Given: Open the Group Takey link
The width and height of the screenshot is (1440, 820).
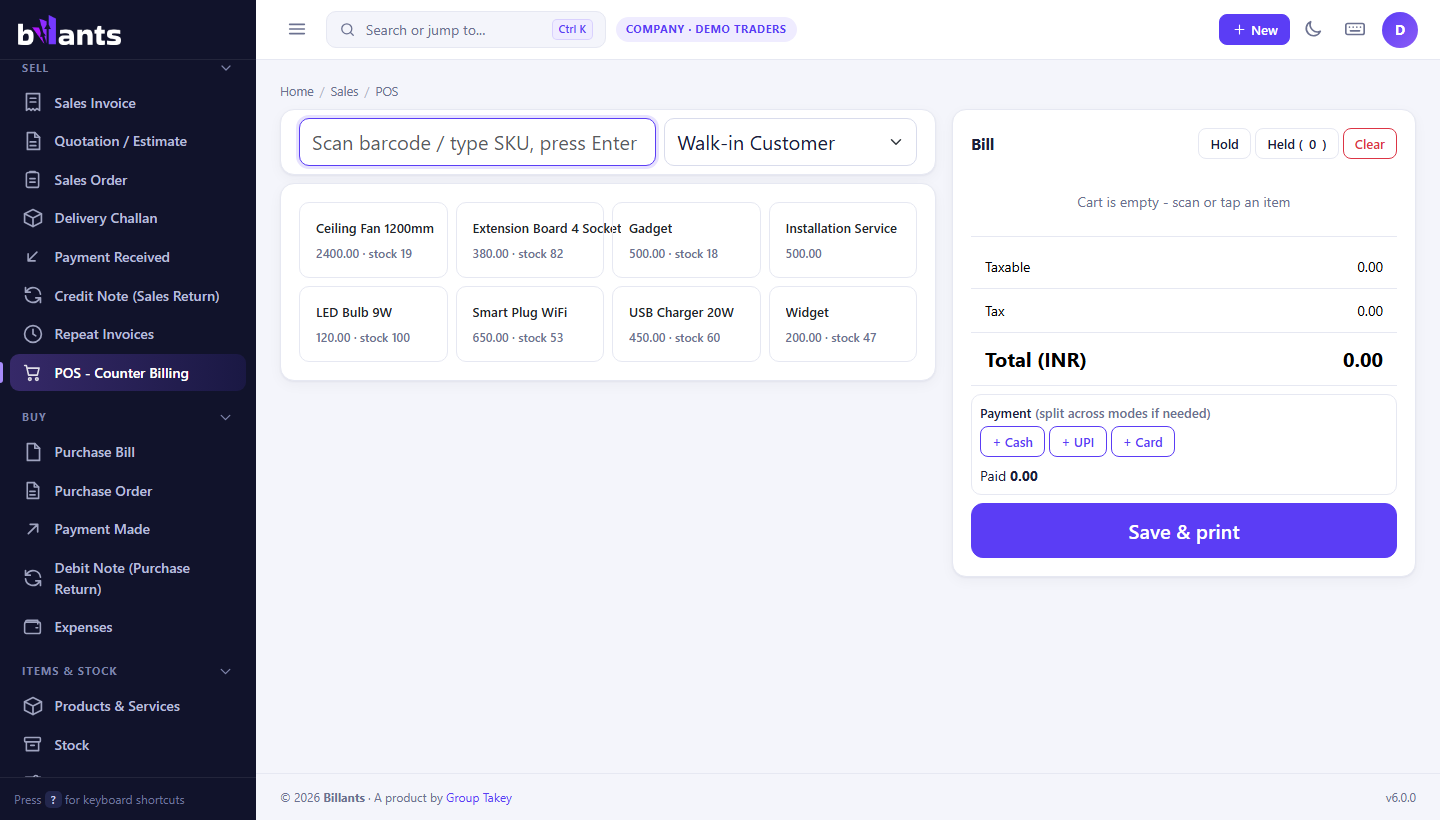Looking at the screenshot, I should [479, 798].
